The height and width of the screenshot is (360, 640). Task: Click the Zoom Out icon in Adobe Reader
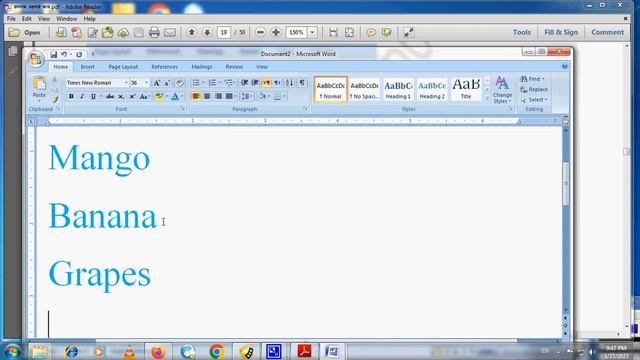pos(260,33)
